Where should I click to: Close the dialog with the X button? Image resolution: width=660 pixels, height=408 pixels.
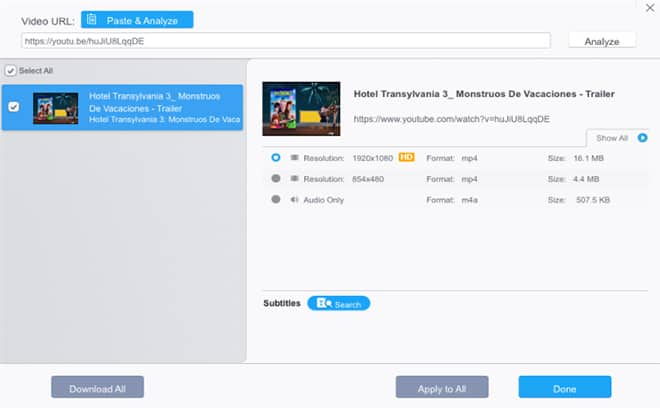pos(650,8)
